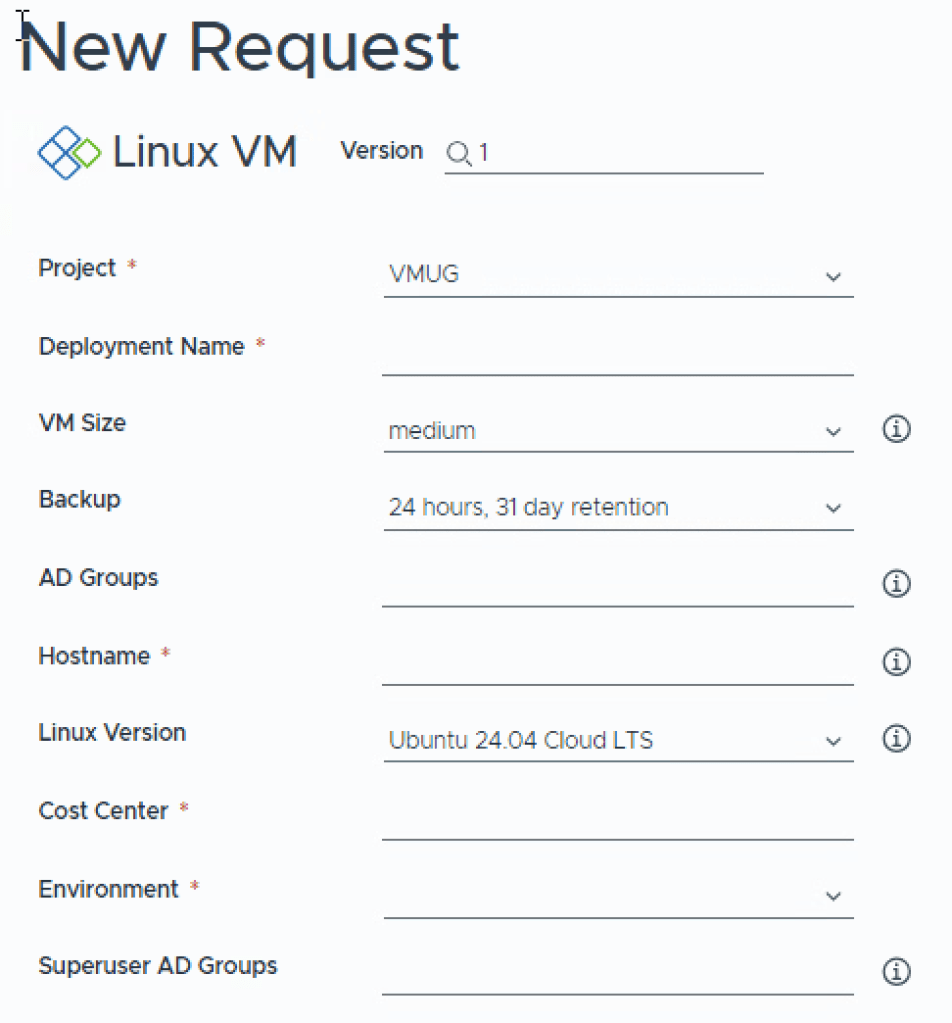Screen dimensions: 952x1023
Task: Click the New Request page heading
Action: tap(240, 46)
